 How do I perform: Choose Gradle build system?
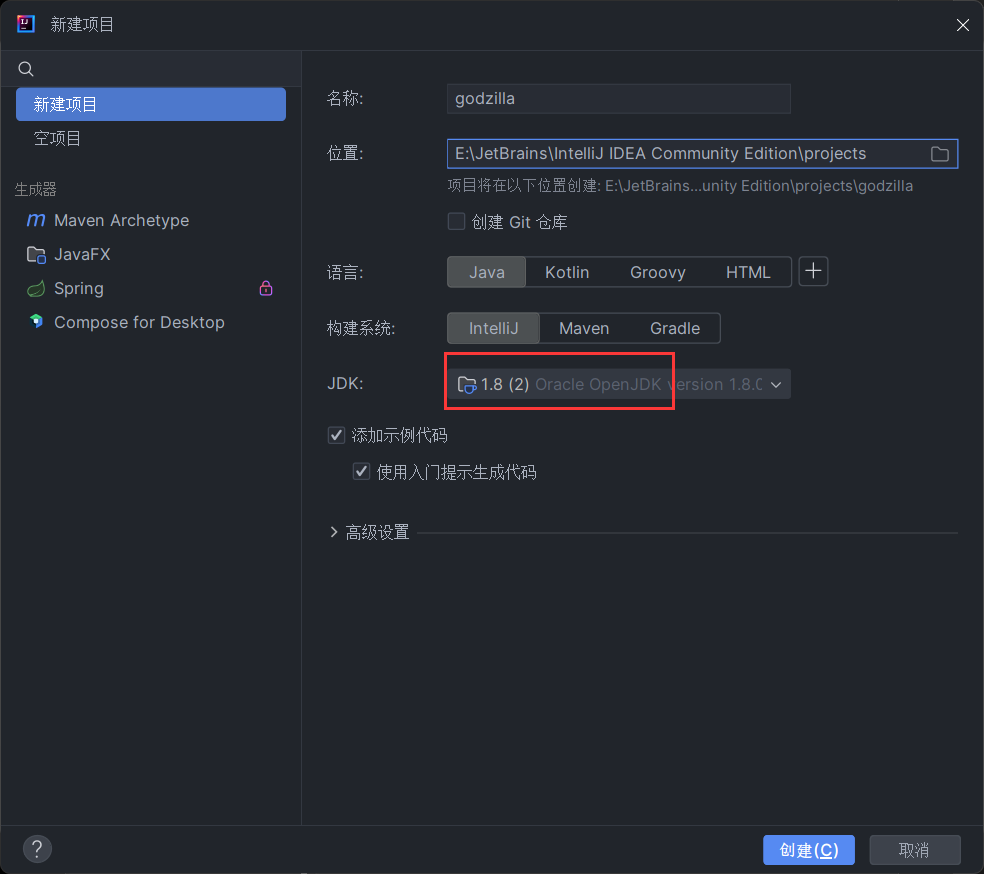pyautogui.click(x=675, y=328)
